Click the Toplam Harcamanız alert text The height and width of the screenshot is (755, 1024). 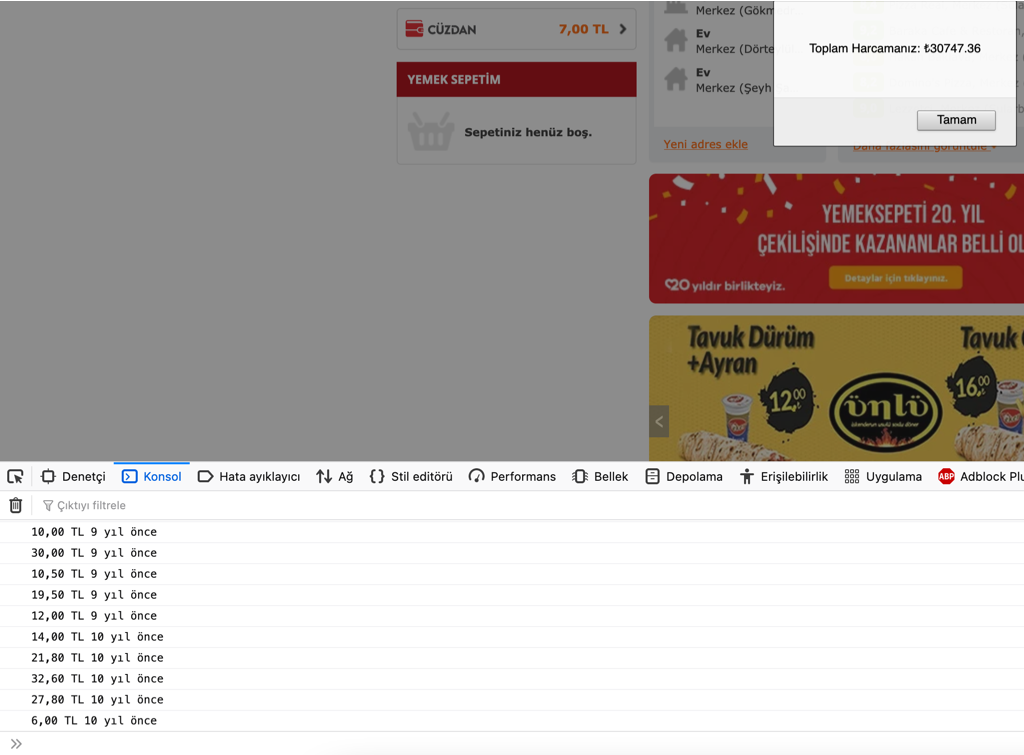[895, 48]
